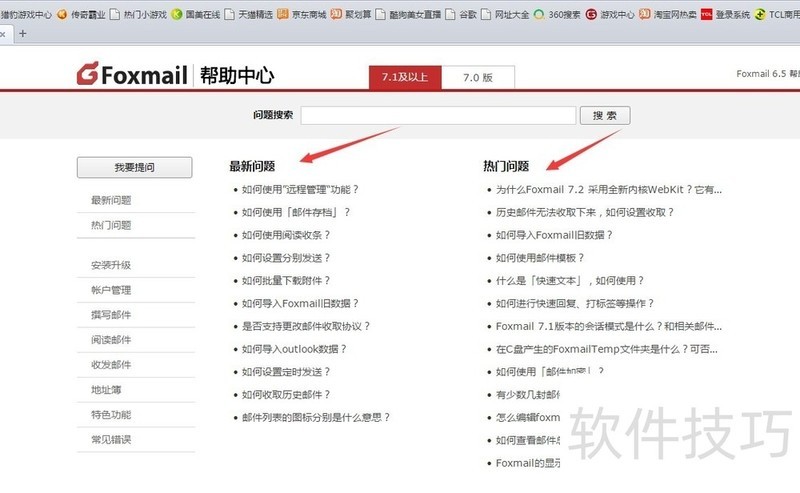Open question 如何设置定时发送？

[x=286, y=372]
